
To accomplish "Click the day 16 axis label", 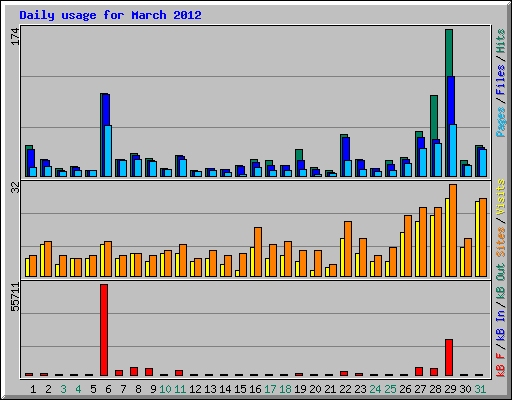I will 255,389.
